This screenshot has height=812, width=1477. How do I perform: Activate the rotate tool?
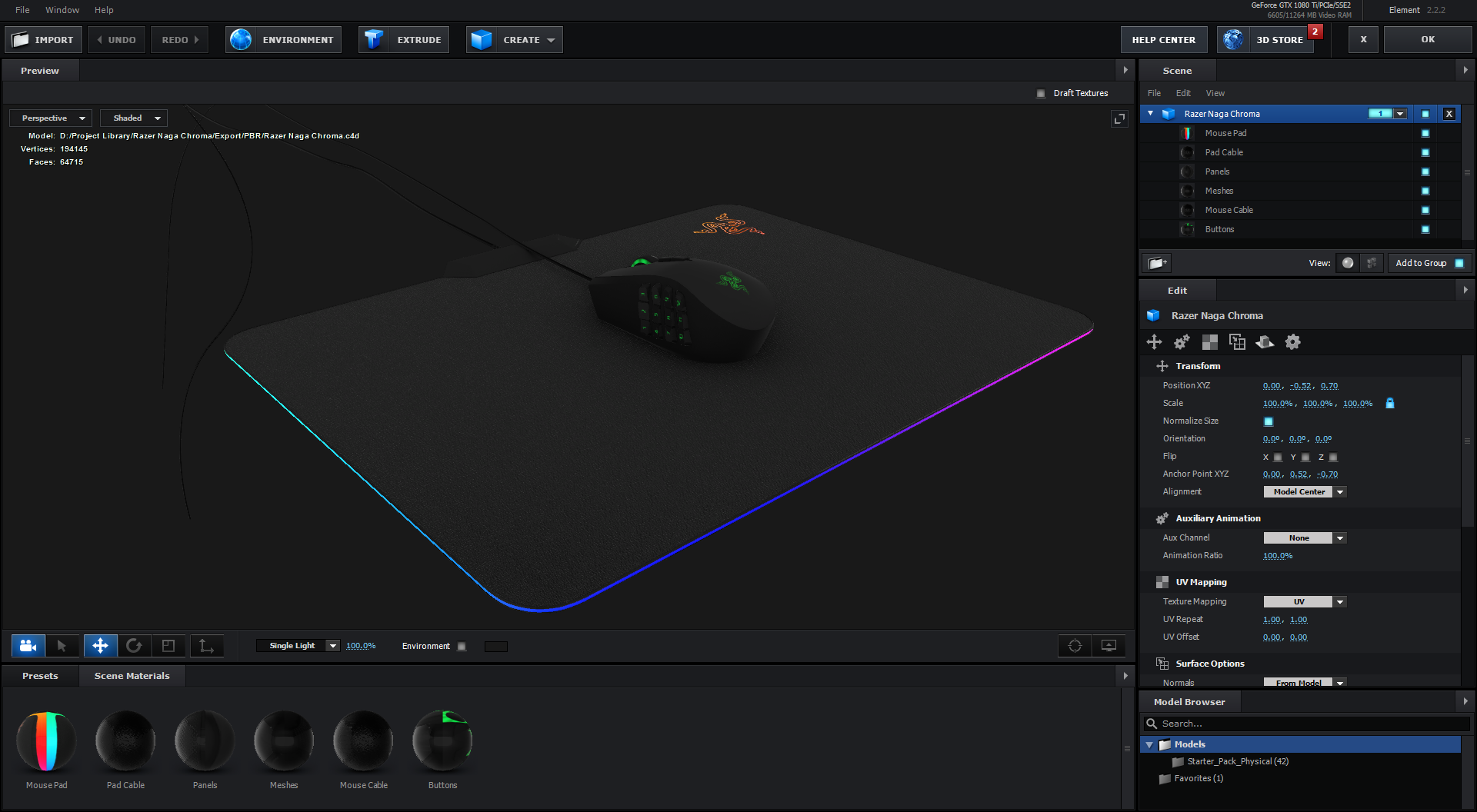tap(134, 646)
